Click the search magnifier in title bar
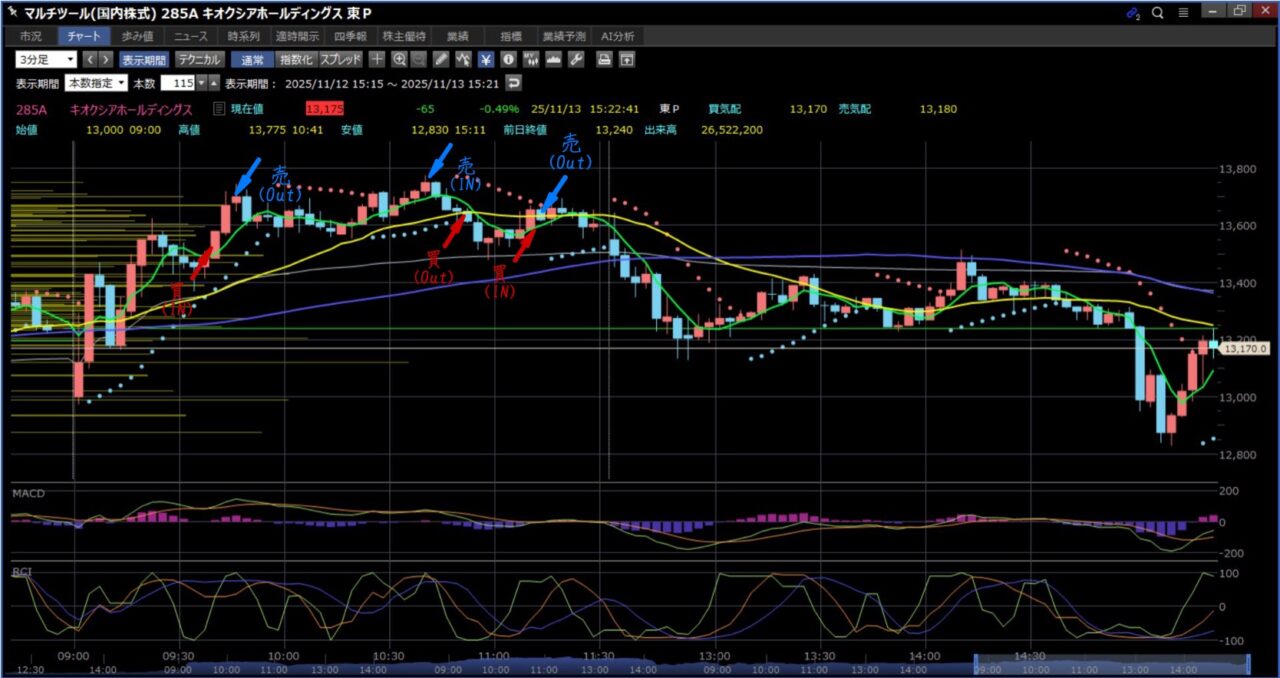1280x678 pixels. [x=1158, y=12]
